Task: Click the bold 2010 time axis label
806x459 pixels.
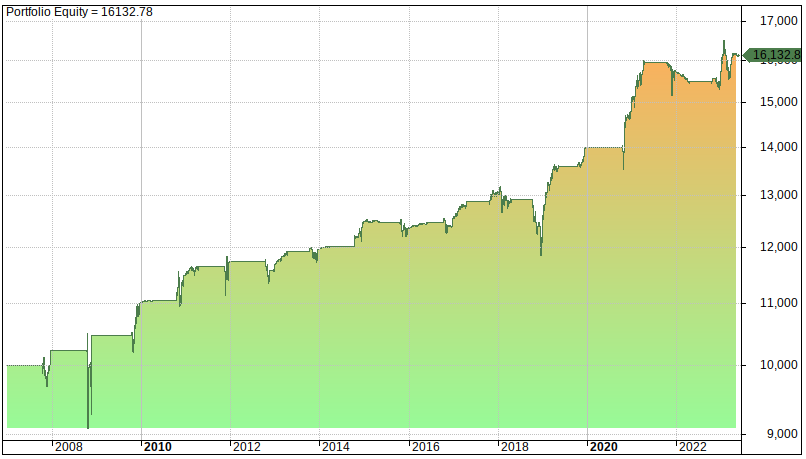Action: click(x=158, y=447)
